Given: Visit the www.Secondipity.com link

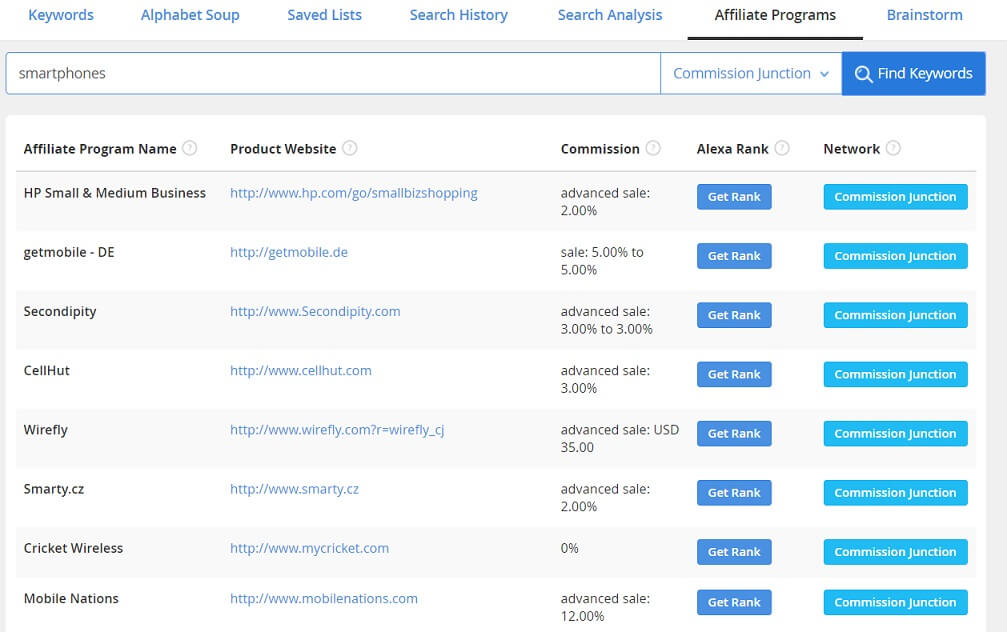Looking at the screenshot, I should [315, 312].
